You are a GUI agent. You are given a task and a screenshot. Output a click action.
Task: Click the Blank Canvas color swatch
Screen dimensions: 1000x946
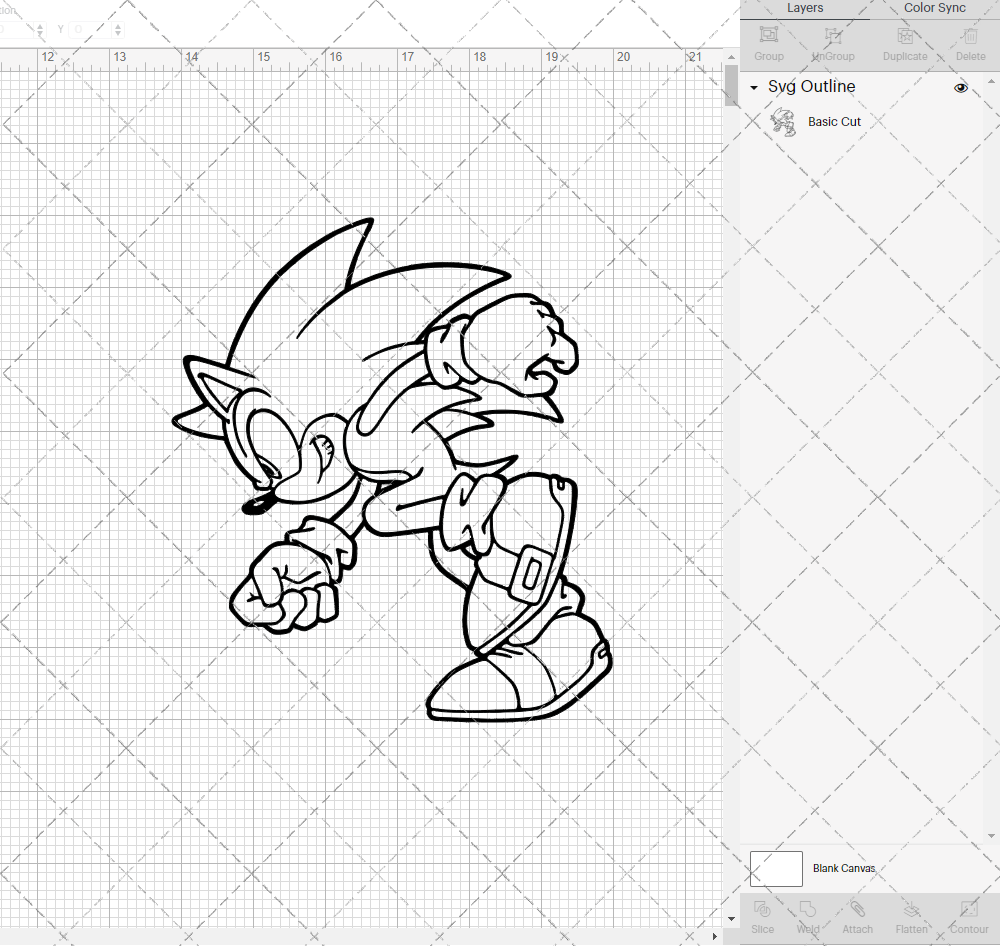pos(776,868)
